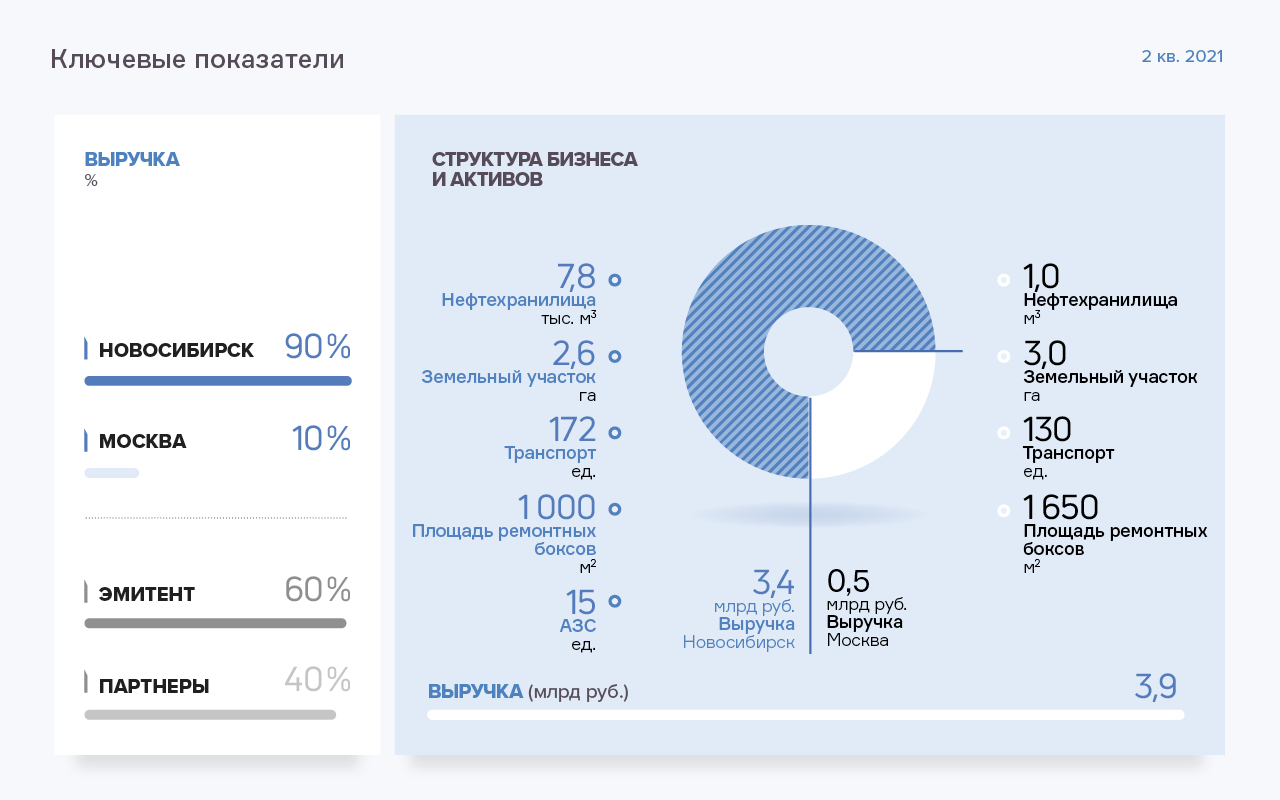The width and height of the screenshot is (1280, 800).
Task: Click the blue bullet next to 2,6 Земельный участок
Action: 615,356
